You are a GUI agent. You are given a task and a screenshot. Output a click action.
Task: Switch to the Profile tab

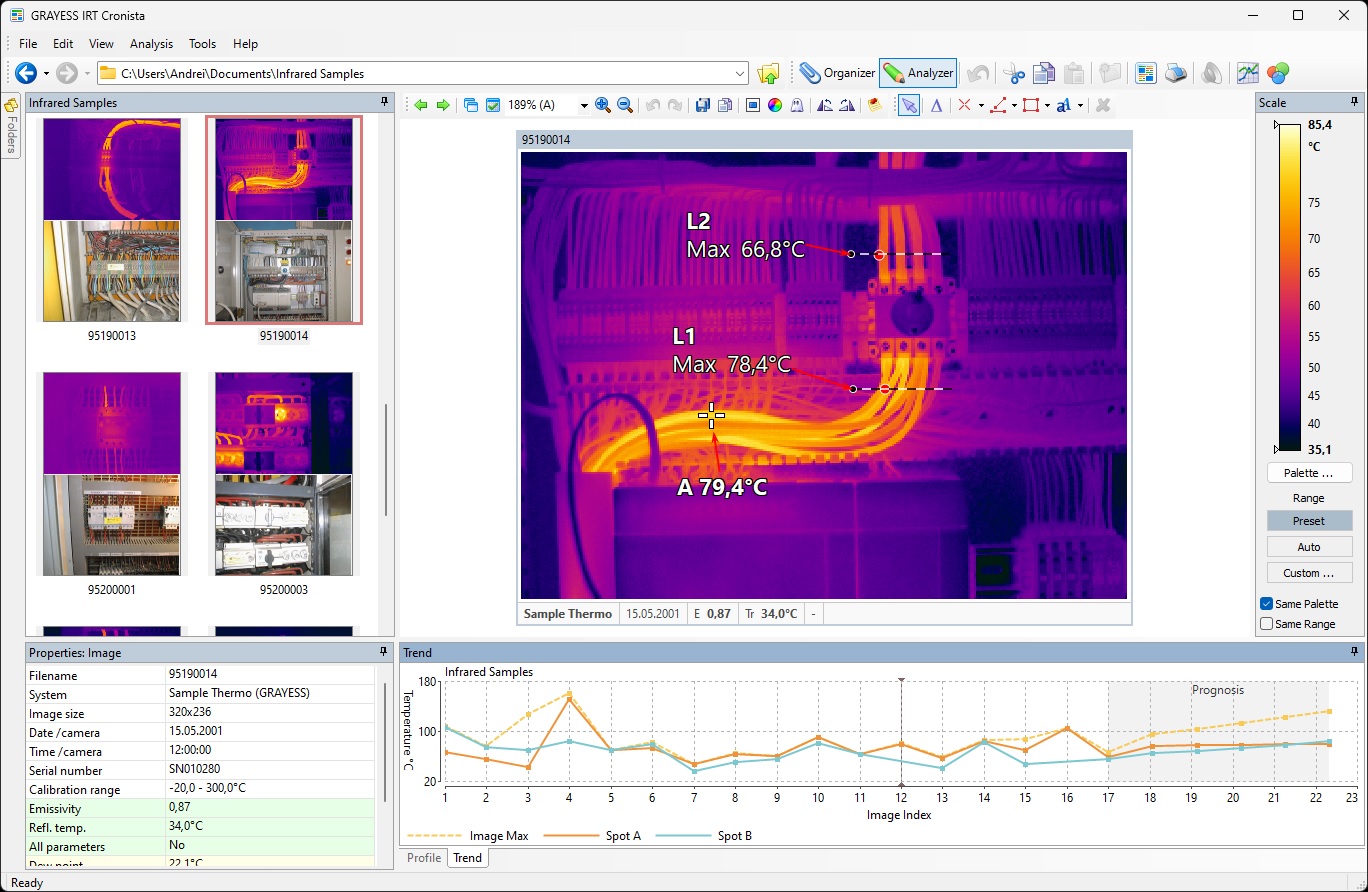click(x=424, y=858)
